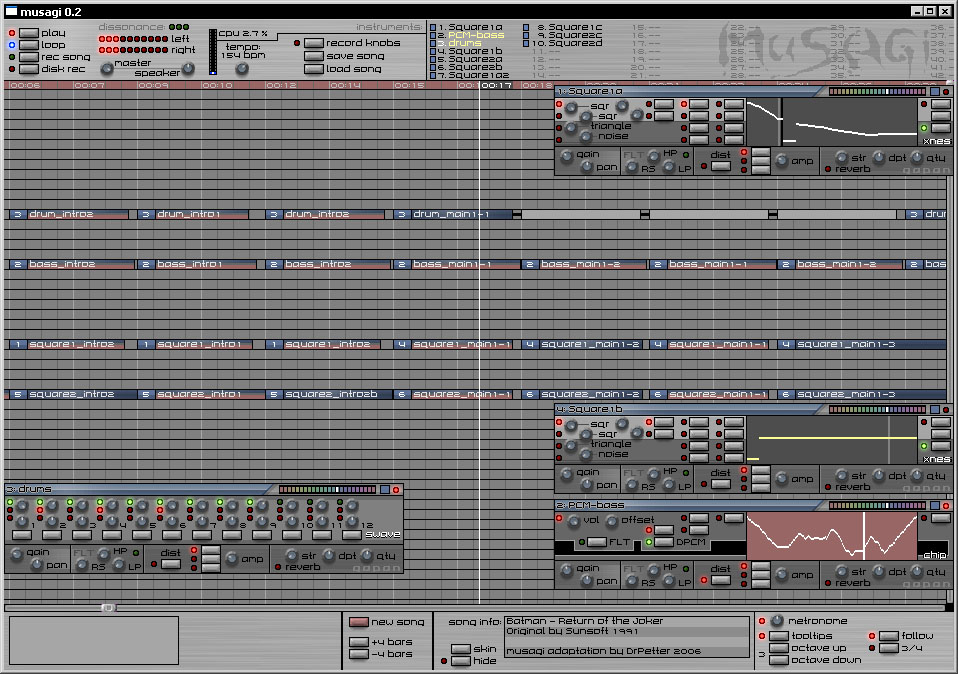This screenshot has width=958, height=674.
Task: Click the +4 bars button
Action: coord(359,642)
